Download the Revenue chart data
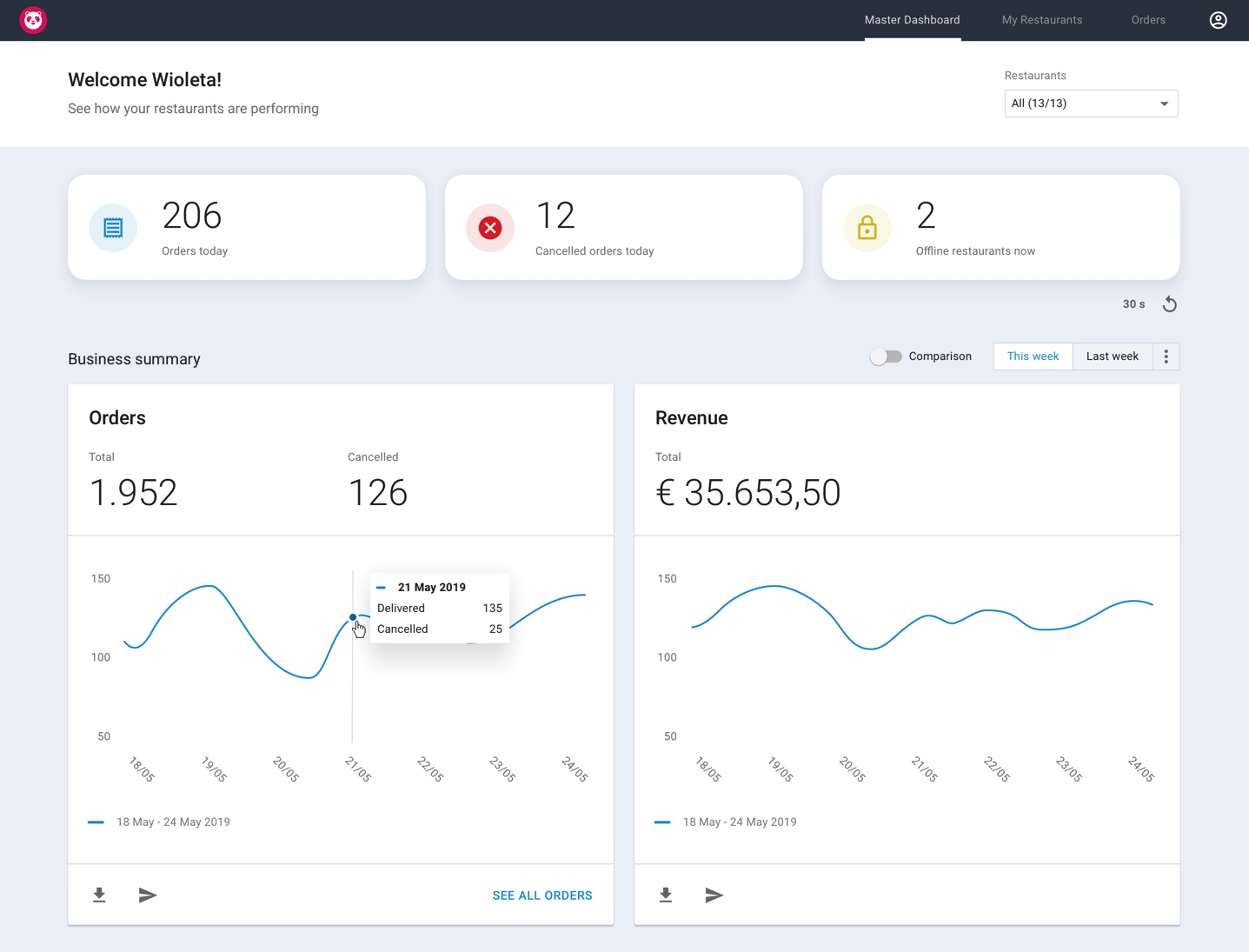Screen dimensions: 1249x952 [666, 895]
